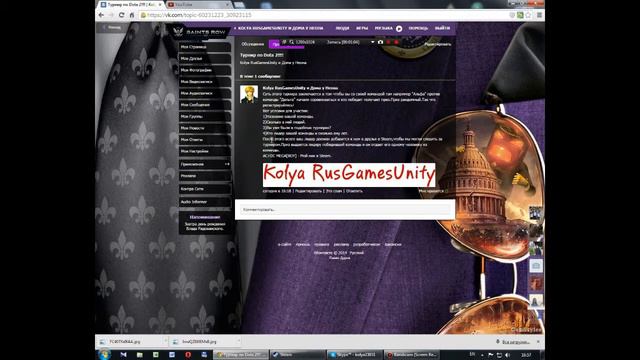The image size is (640, 360).
Task: Switch to Skype in the taskbar
Action: (x=354, y=355)
